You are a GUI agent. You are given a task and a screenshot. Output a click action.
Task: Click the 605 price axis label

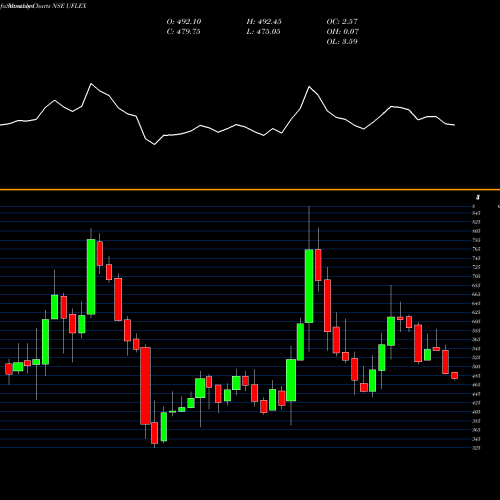pos(476,321)
